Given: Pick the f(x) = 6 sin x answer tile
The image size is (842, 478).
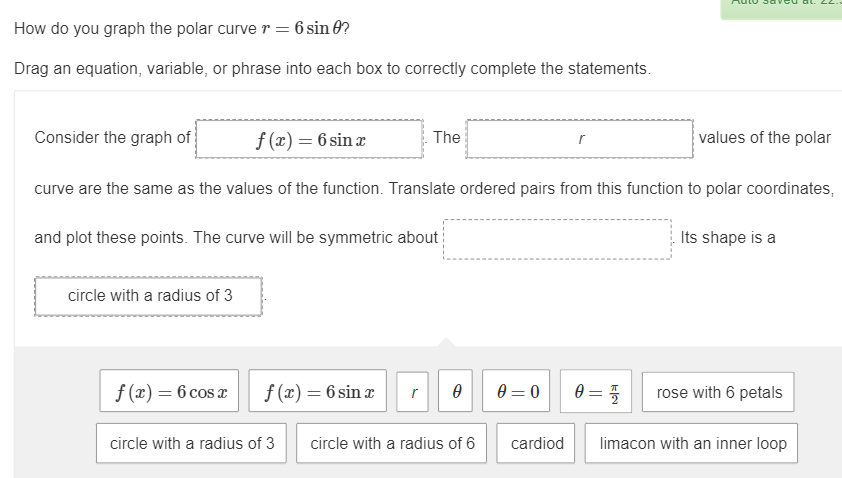Looking at the screenshot, I should [318, 392].
